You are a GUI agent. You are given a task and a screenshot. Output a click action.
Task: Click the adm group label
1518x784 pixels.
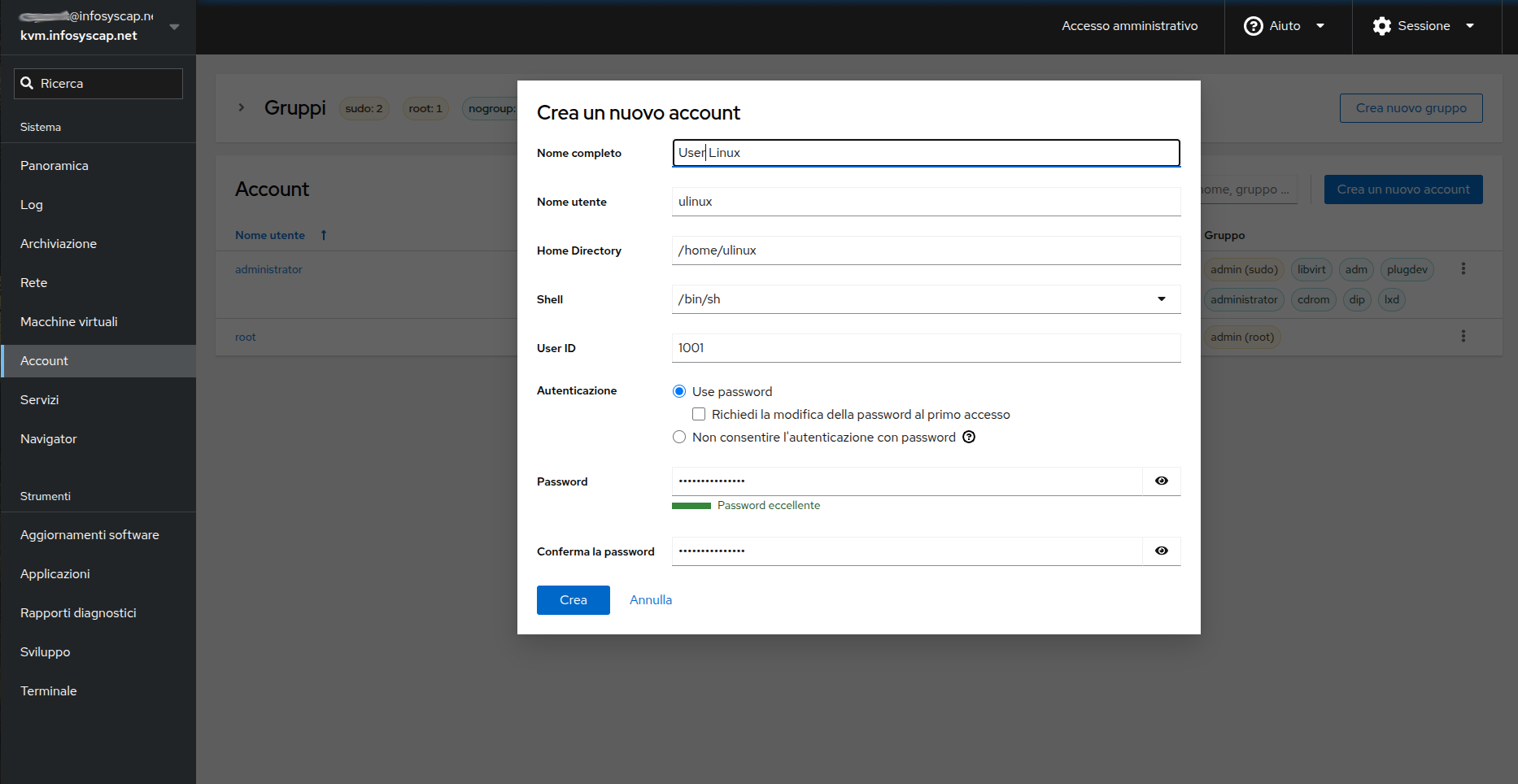[1356, 269]
